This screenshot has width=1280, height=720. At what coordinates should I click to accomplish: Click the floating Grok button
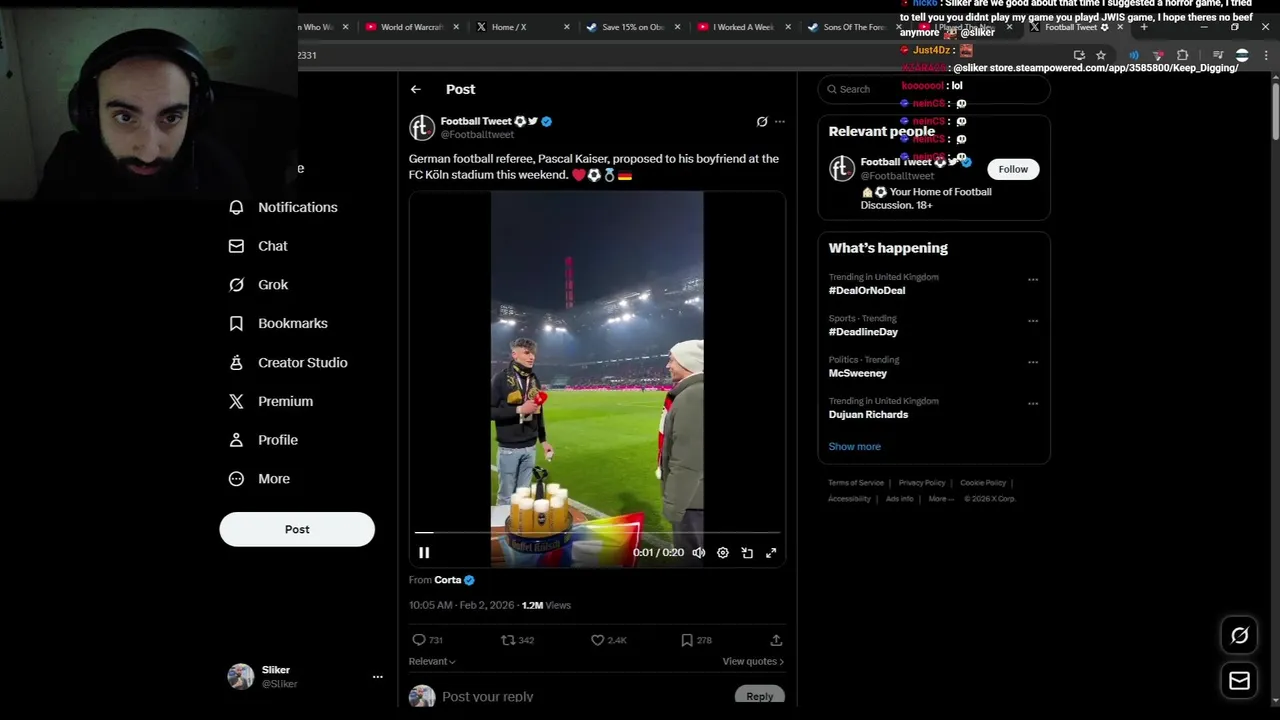pos(1239,635)
